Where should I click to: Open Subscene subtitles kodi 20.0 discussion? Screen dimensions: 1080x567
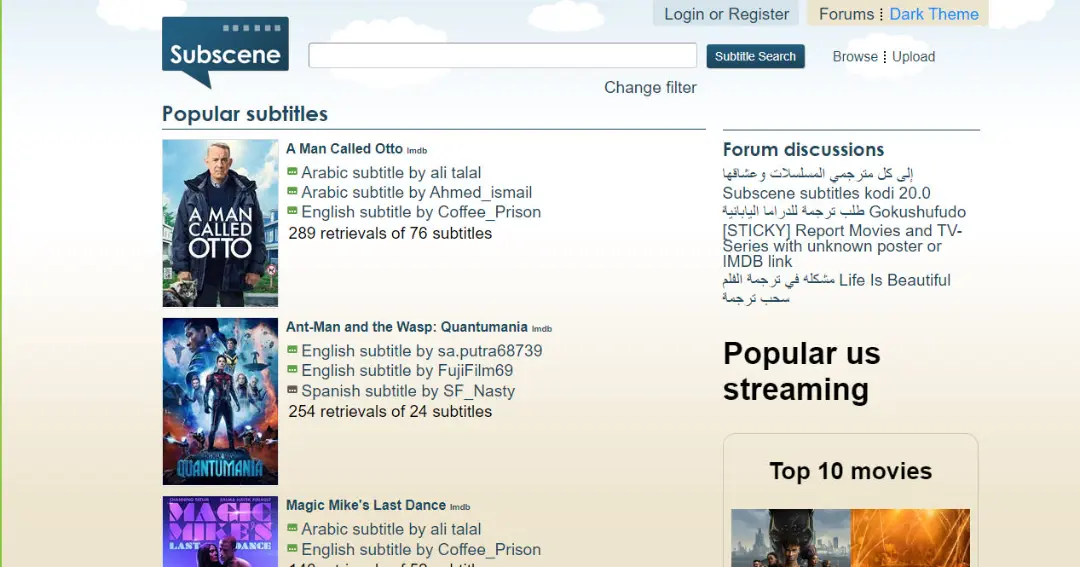tap(827, 193)
